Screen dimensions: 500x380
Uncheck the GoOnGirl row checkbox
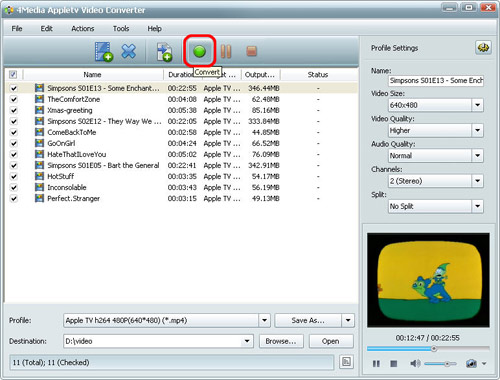[14, 143]
